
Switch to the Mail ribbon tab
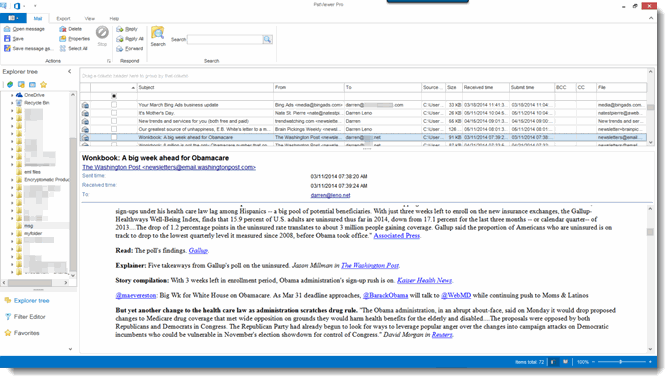38,18
